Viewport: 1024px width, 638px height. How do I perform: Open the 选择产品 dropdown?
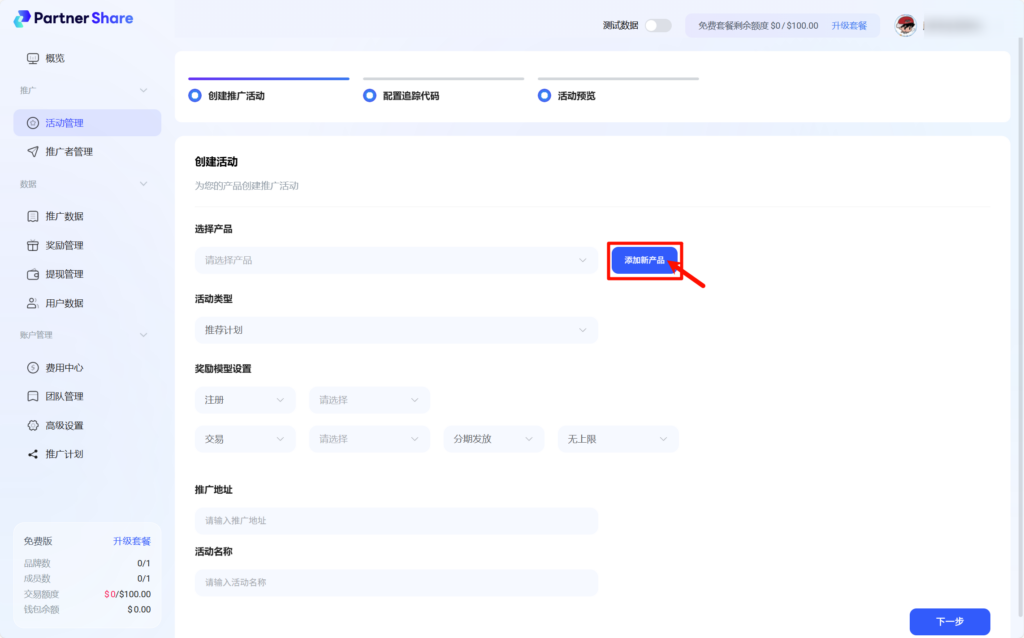pyautogui.click(x=396, y=260)
